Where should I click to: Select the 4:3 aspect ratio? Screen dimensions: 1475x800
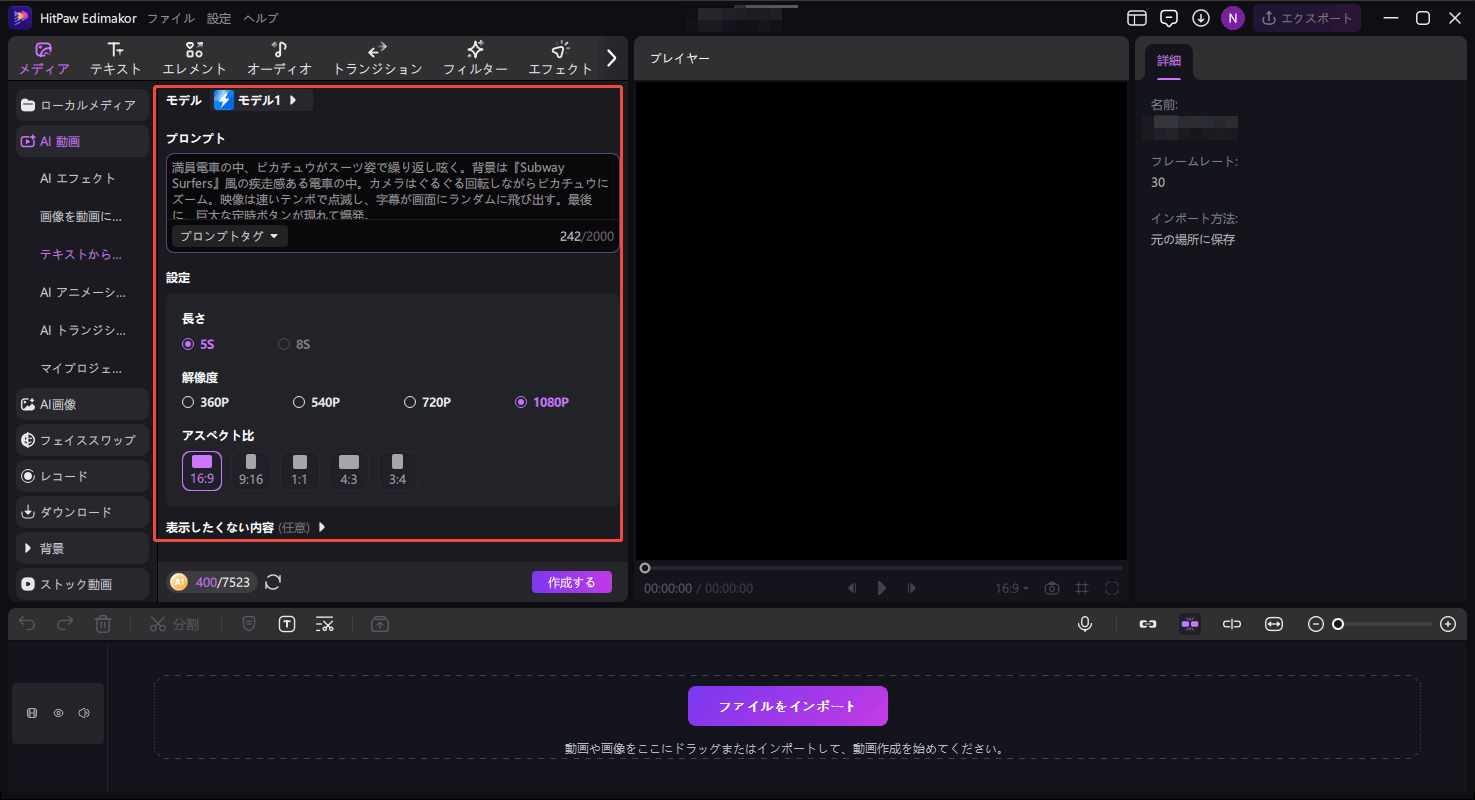tap(349, 470)
